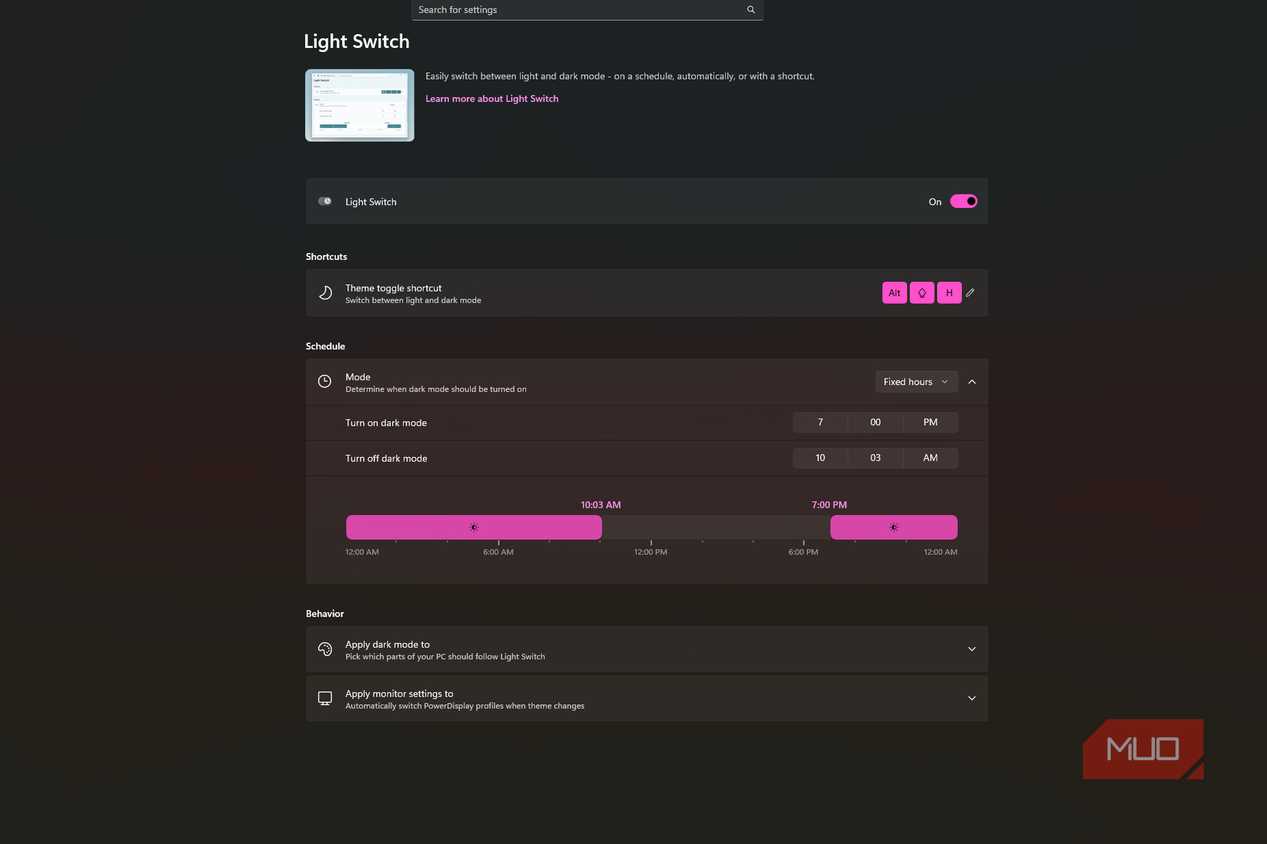Expand the Apply monitor settings to section
Image resolution: width=1267 pixels, height=844 pixels.
(x=972, y=698)
